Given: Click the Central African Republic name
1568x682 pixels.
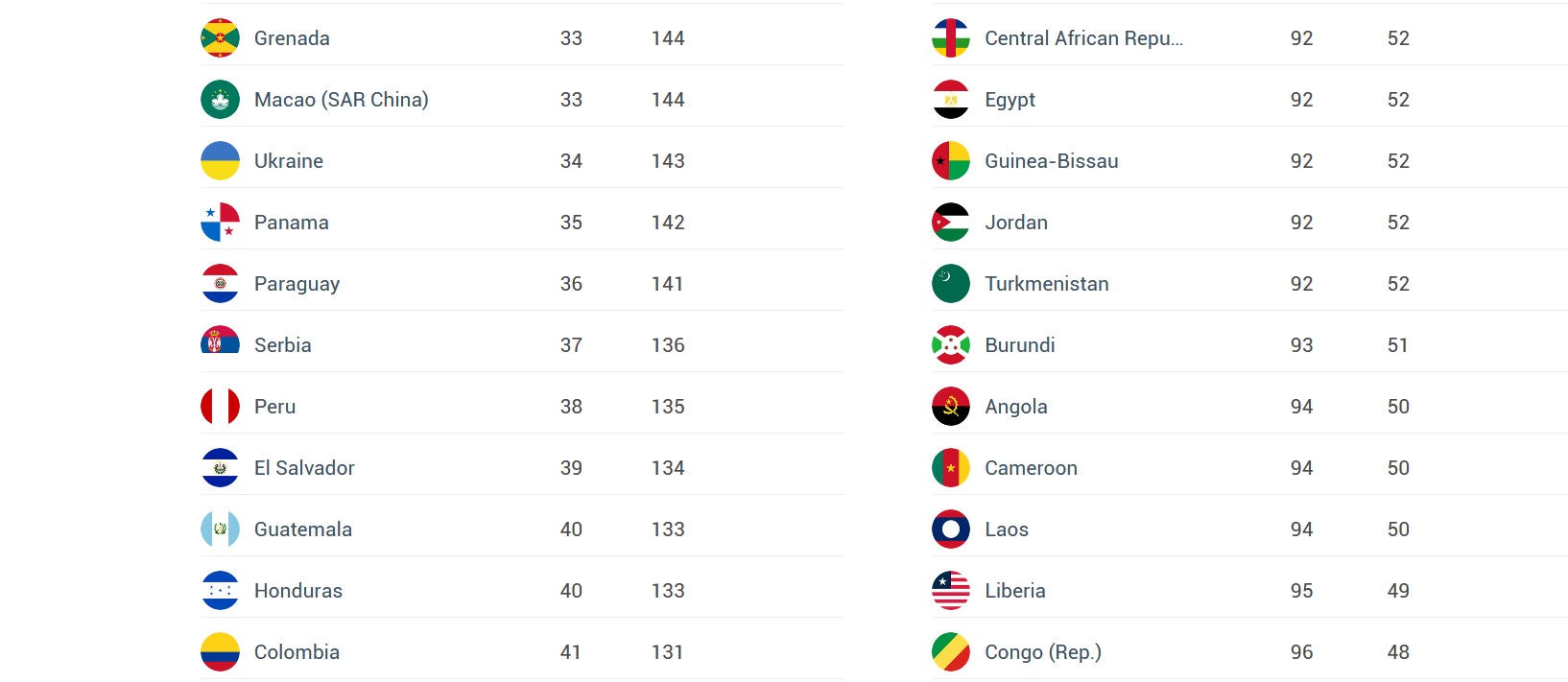Looking at the screenshot, I should tap(1083, 38).
